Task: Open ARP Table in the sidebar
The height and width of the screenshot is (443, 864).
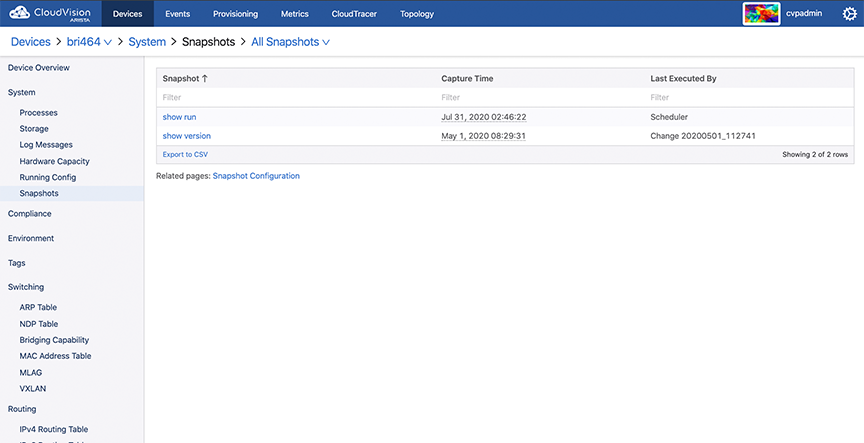Action: click(38, 307)
